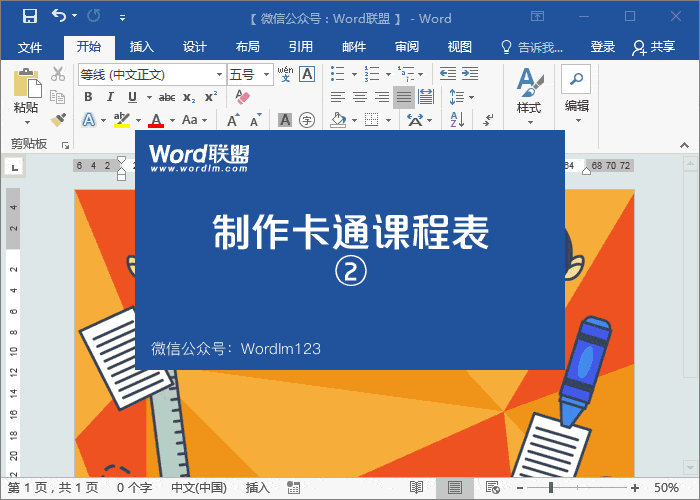
Task: Click the character border A icon
Action: click(307, 74)
